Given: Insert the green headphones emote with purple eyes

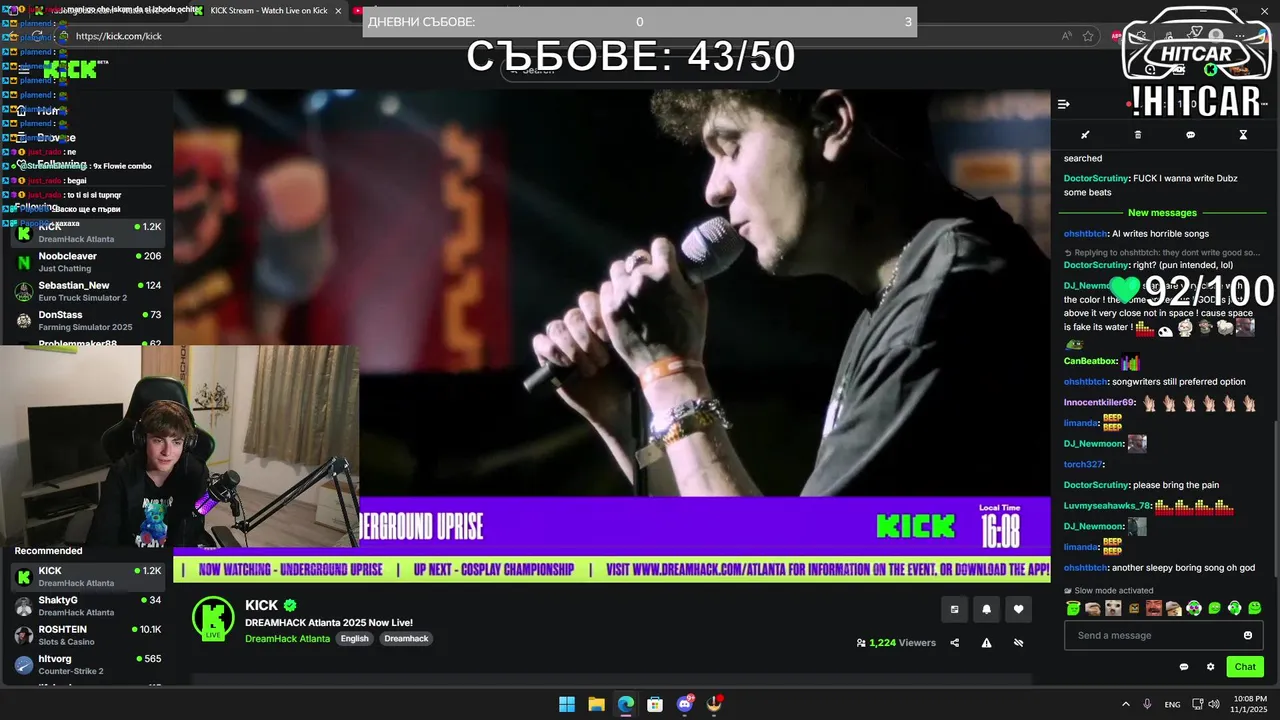Looking at the screenshot, I should (x=1194, y=608).
